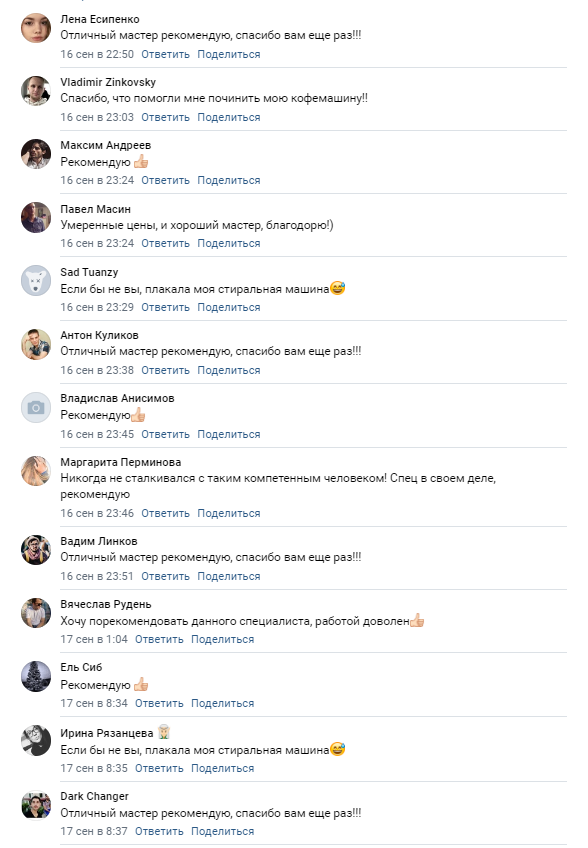The image size is (588, 848).
Task: Open Максим Андреев's avatar photo
Action: click(x=36, y=154)
